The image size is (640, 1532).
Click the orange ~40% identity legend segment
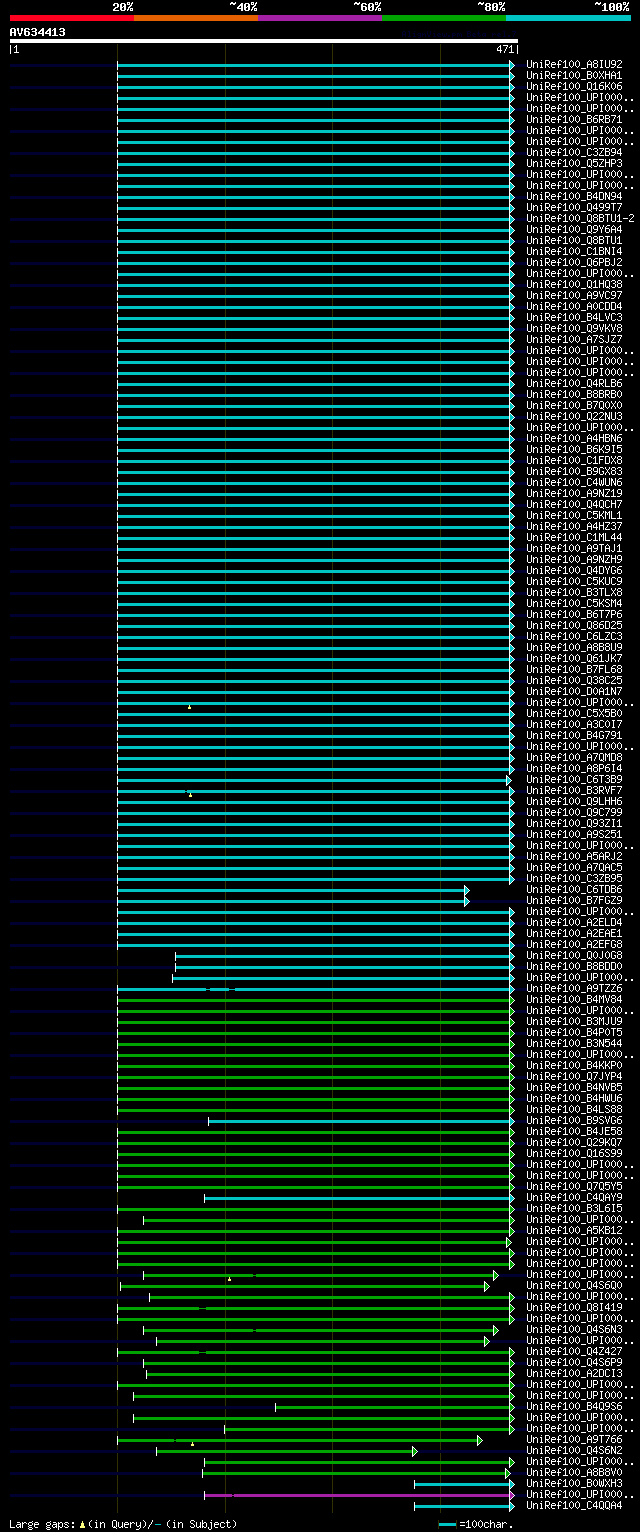195,18
